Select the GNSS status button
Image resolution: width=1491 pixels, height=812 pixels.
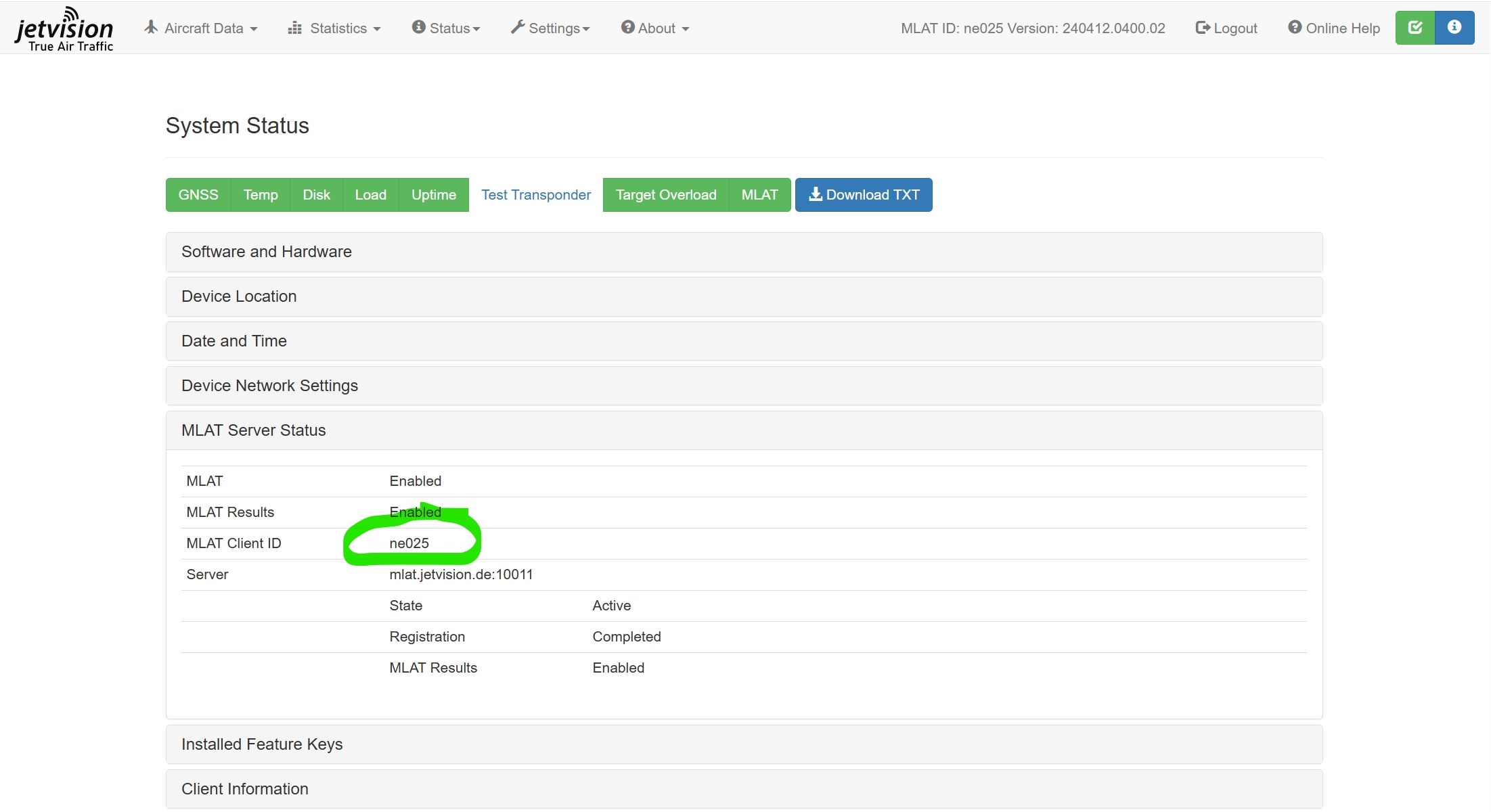pos(198,195)
